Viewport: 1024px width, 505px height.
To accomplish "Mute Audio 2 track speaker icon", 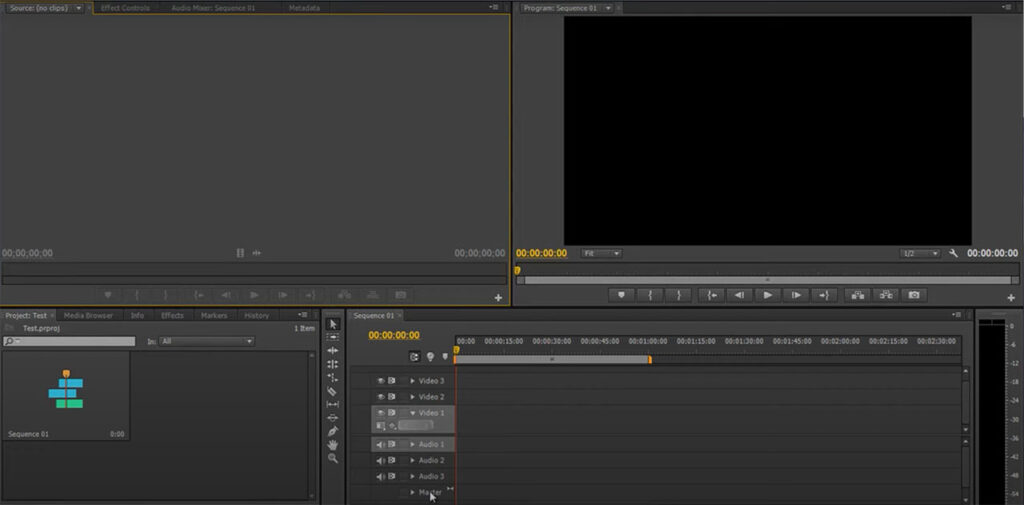I will [381, 461].
